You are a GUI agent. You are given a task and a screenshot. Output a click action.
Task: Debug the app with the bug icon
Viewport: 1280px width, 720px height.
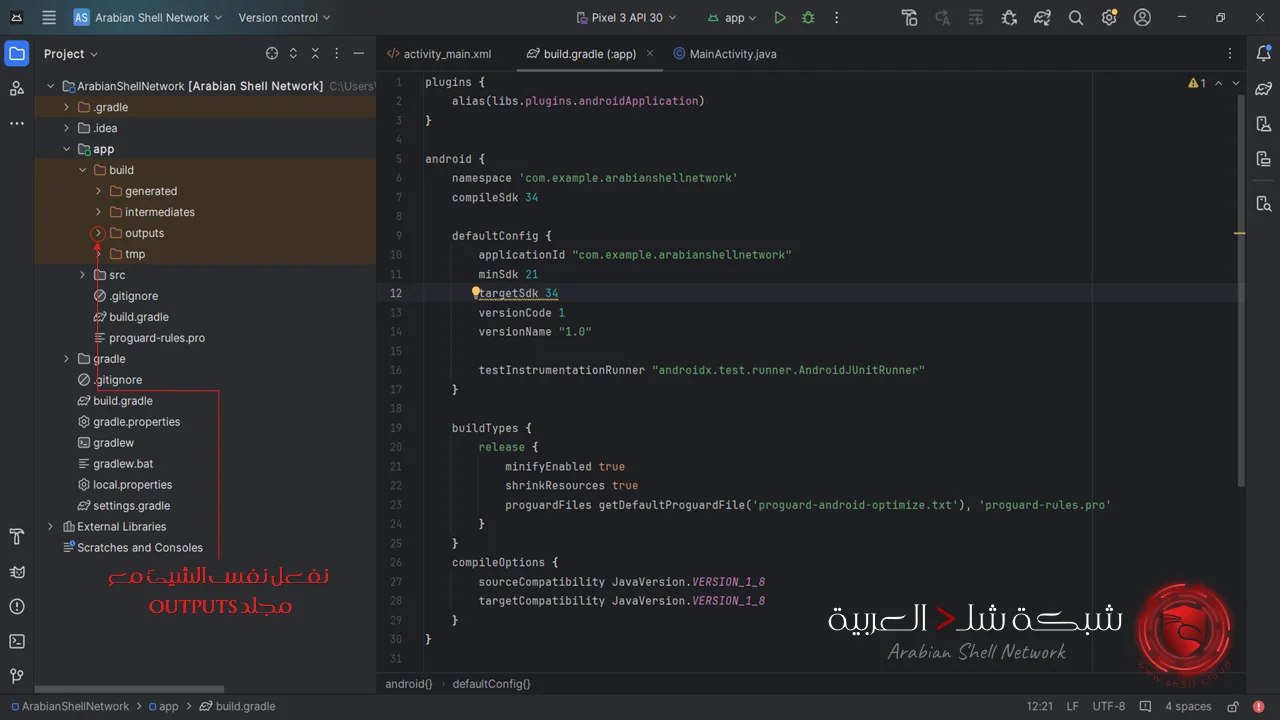tap(808, 18)
